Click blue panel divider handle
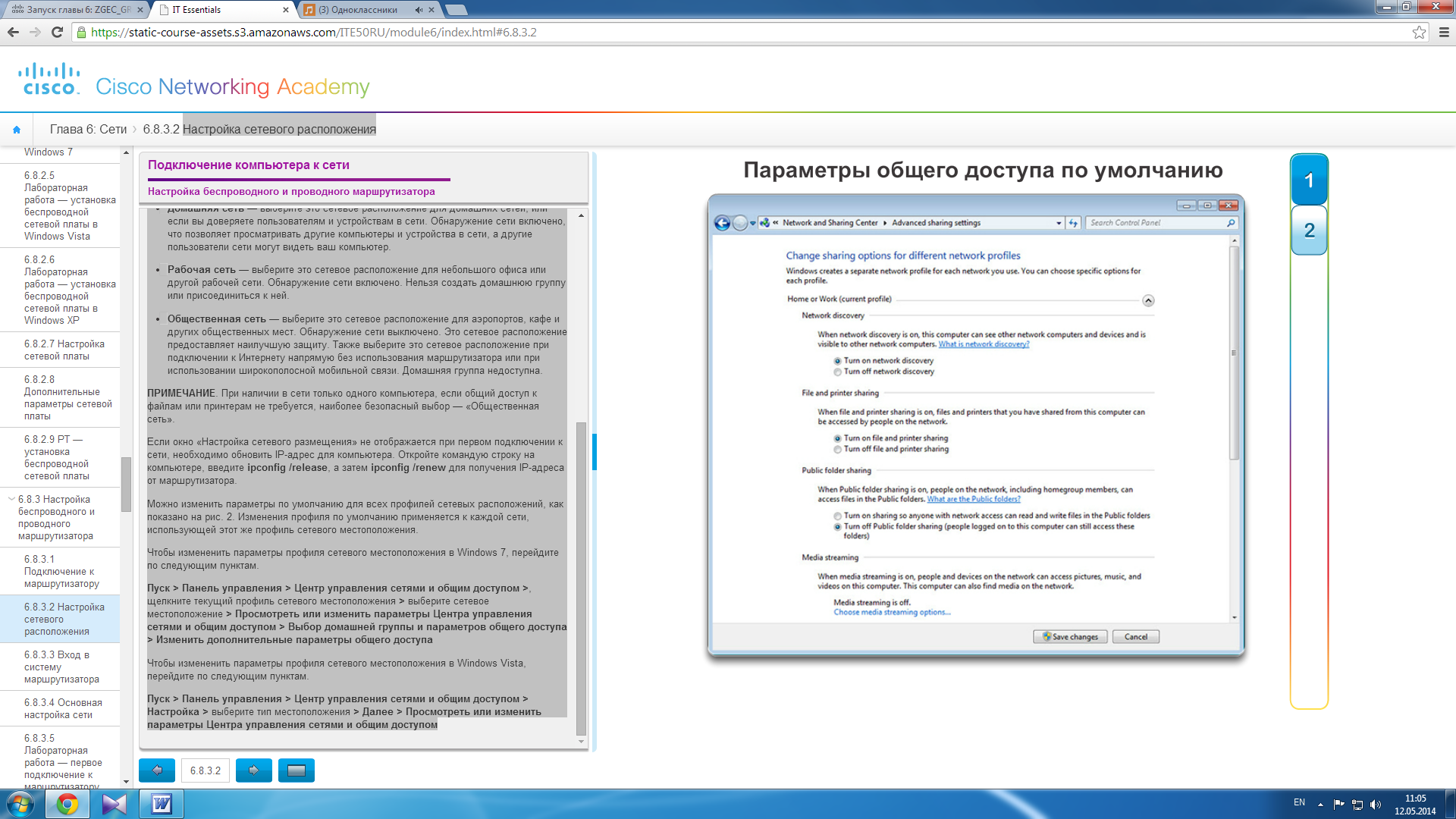 pyautogui.click(x=595, y=451)
